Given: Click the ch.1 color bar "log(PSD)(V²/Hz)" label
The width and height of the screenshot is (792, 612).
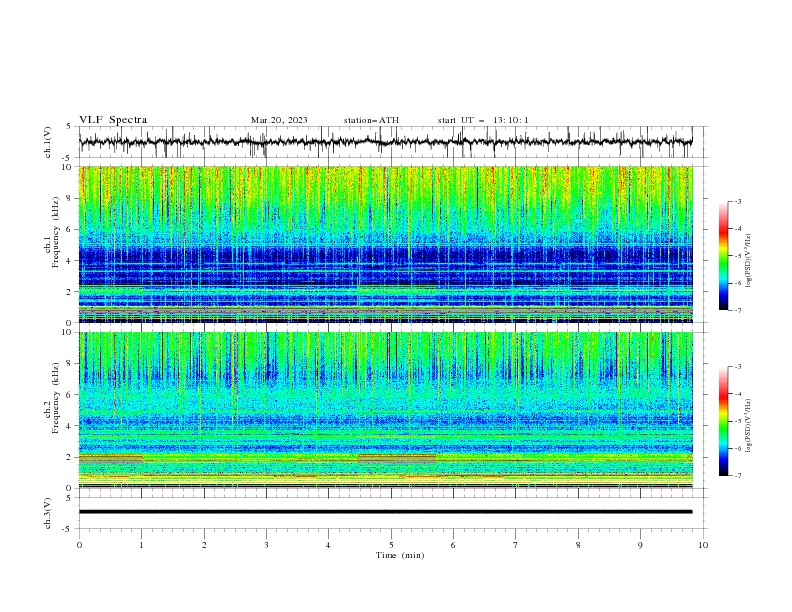Looking at the screenshot, I should (749, 261).
